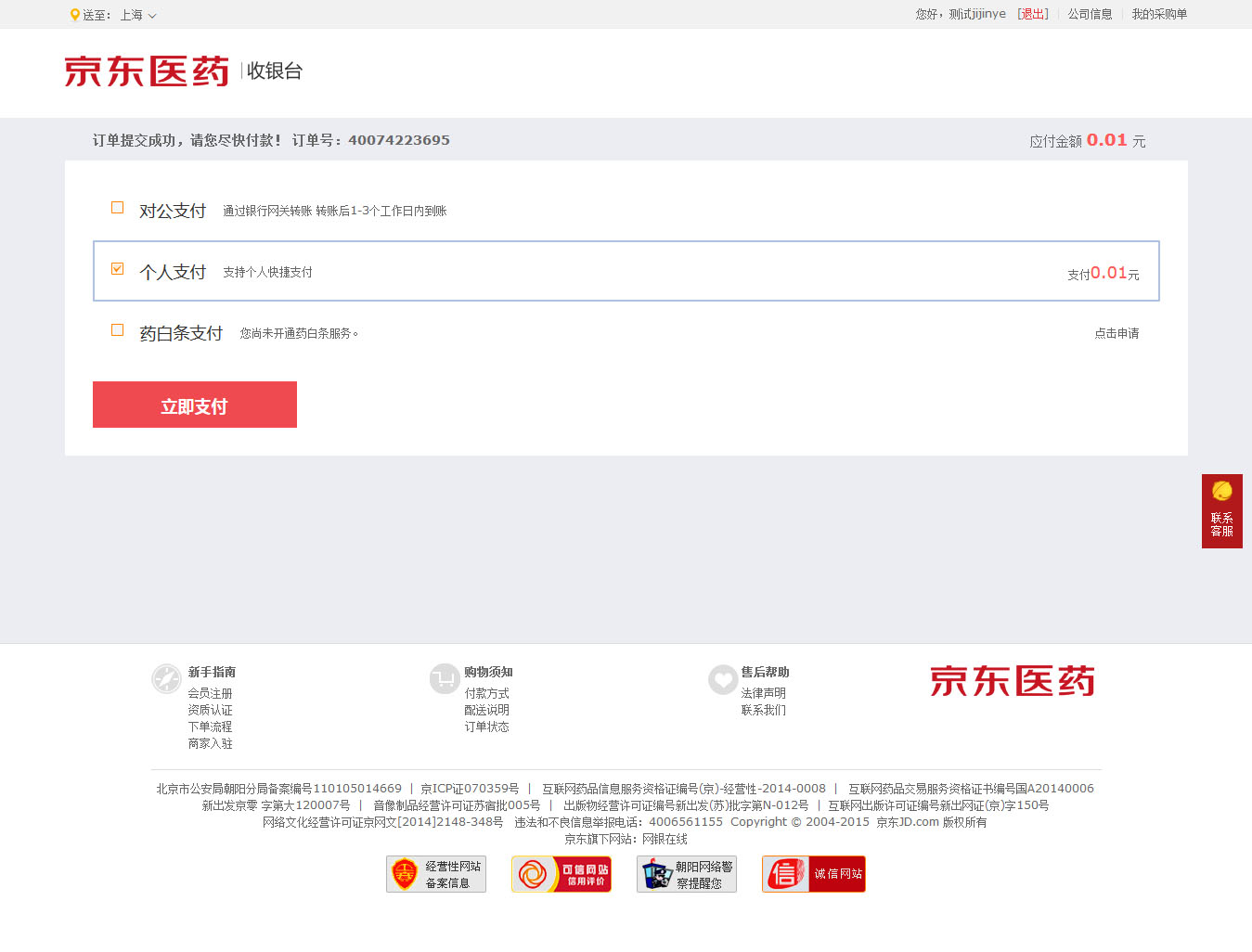
Task: Click 点击申请 to apply for 药白条
Action: (1116, 333)
